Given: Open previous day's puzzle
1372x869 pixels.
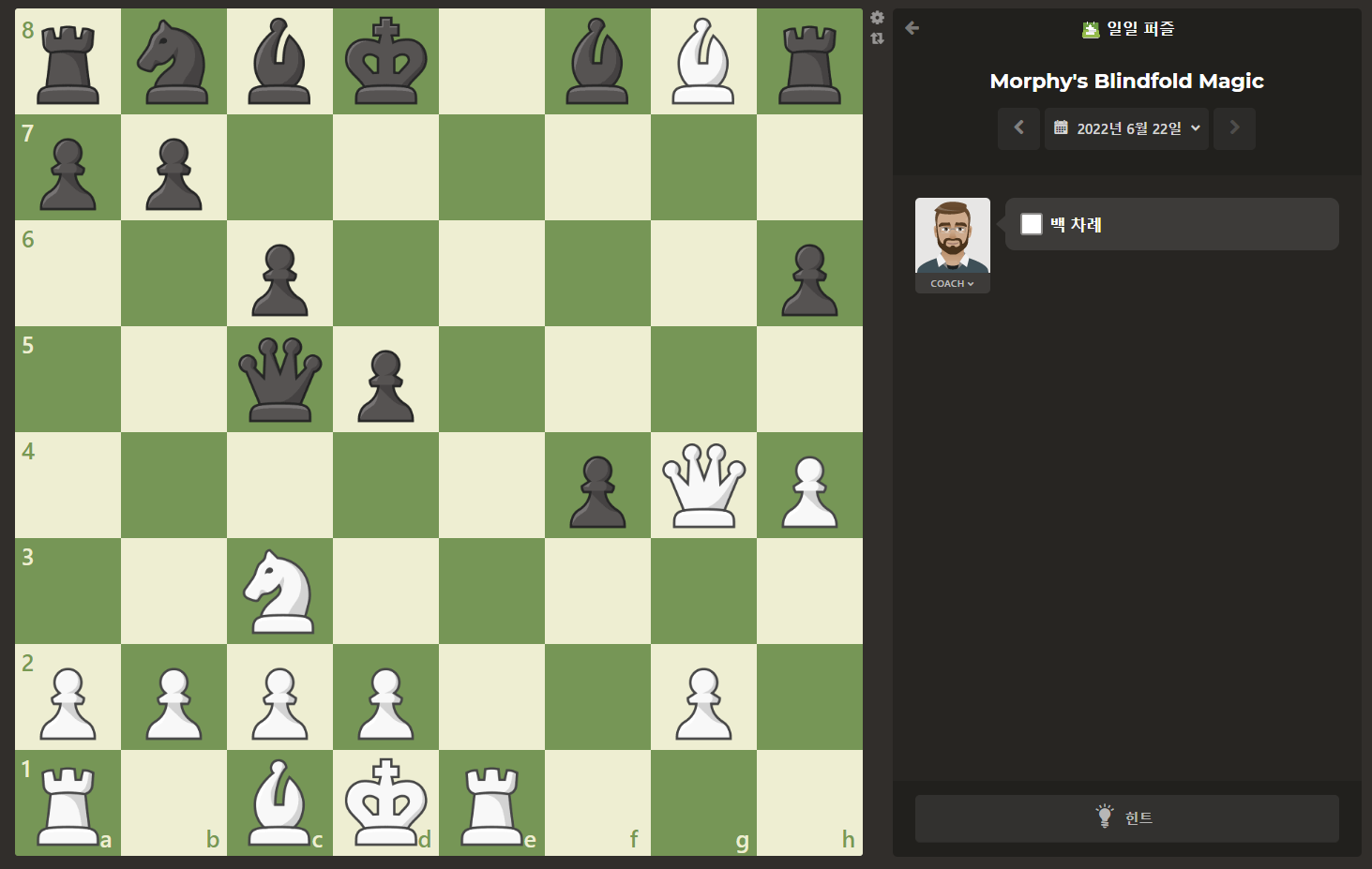Looking at the screenshot, I should click(1018, 127).
